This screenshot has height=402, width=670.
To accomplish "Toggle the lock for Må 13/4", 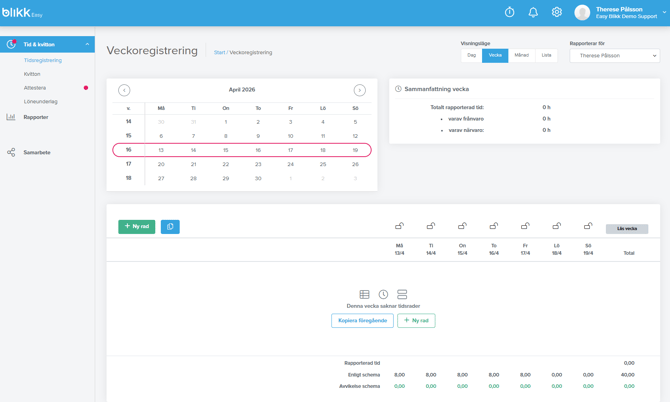I will point(399,226).
